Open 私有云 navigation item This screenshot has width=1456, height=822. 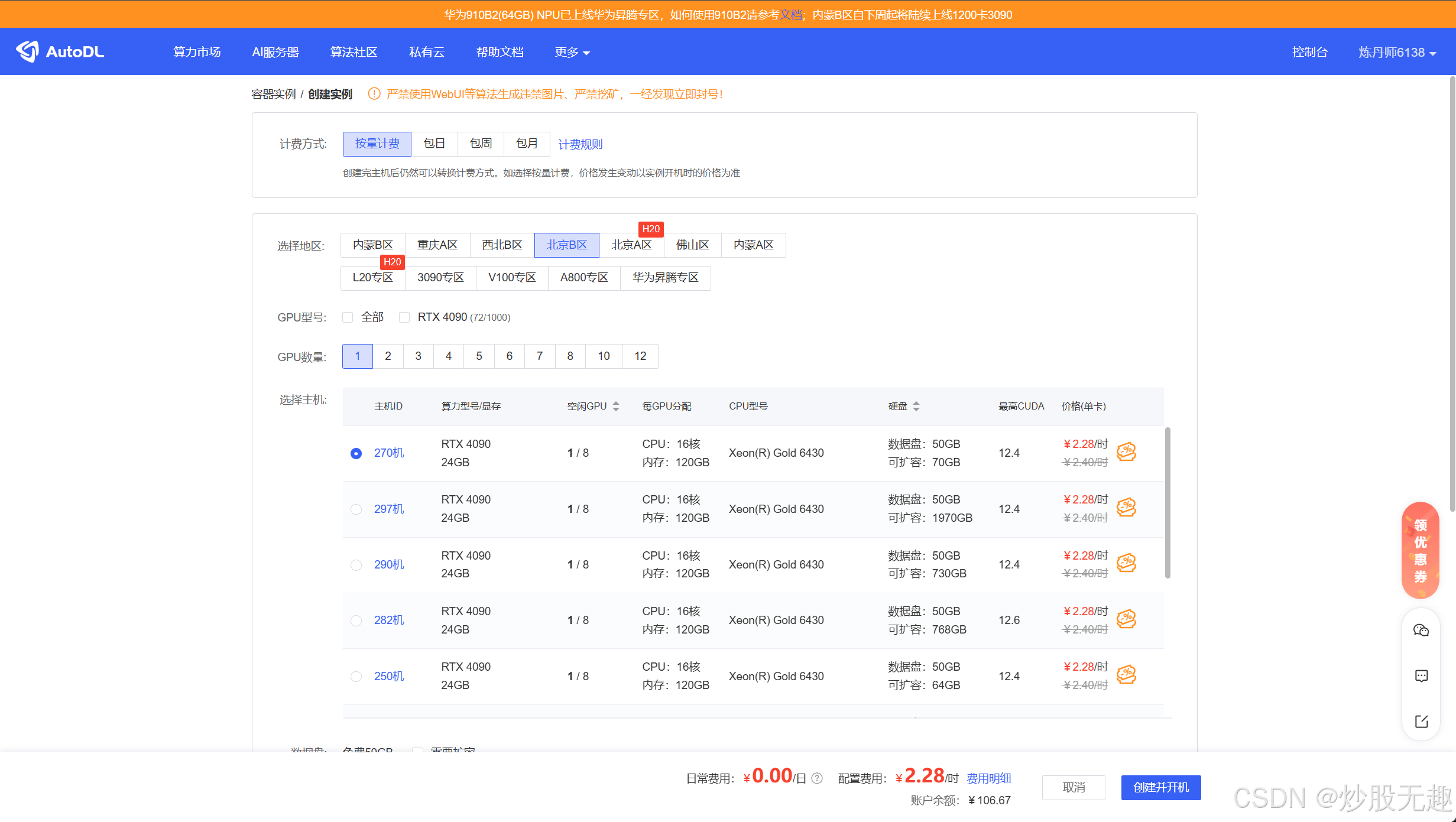click(x=427, y=52)
